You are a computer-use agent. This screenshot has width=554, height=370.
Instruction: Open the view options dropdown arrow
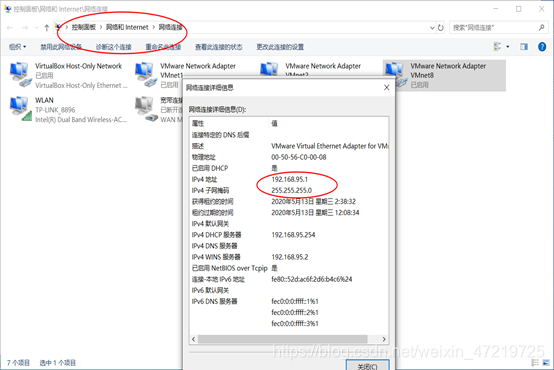508,47
